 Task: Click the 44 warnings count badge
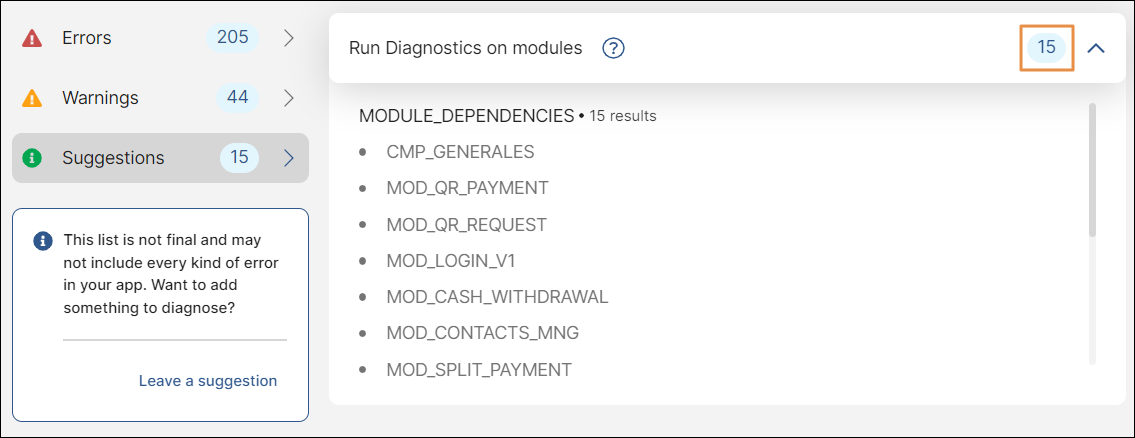point(237,98)
